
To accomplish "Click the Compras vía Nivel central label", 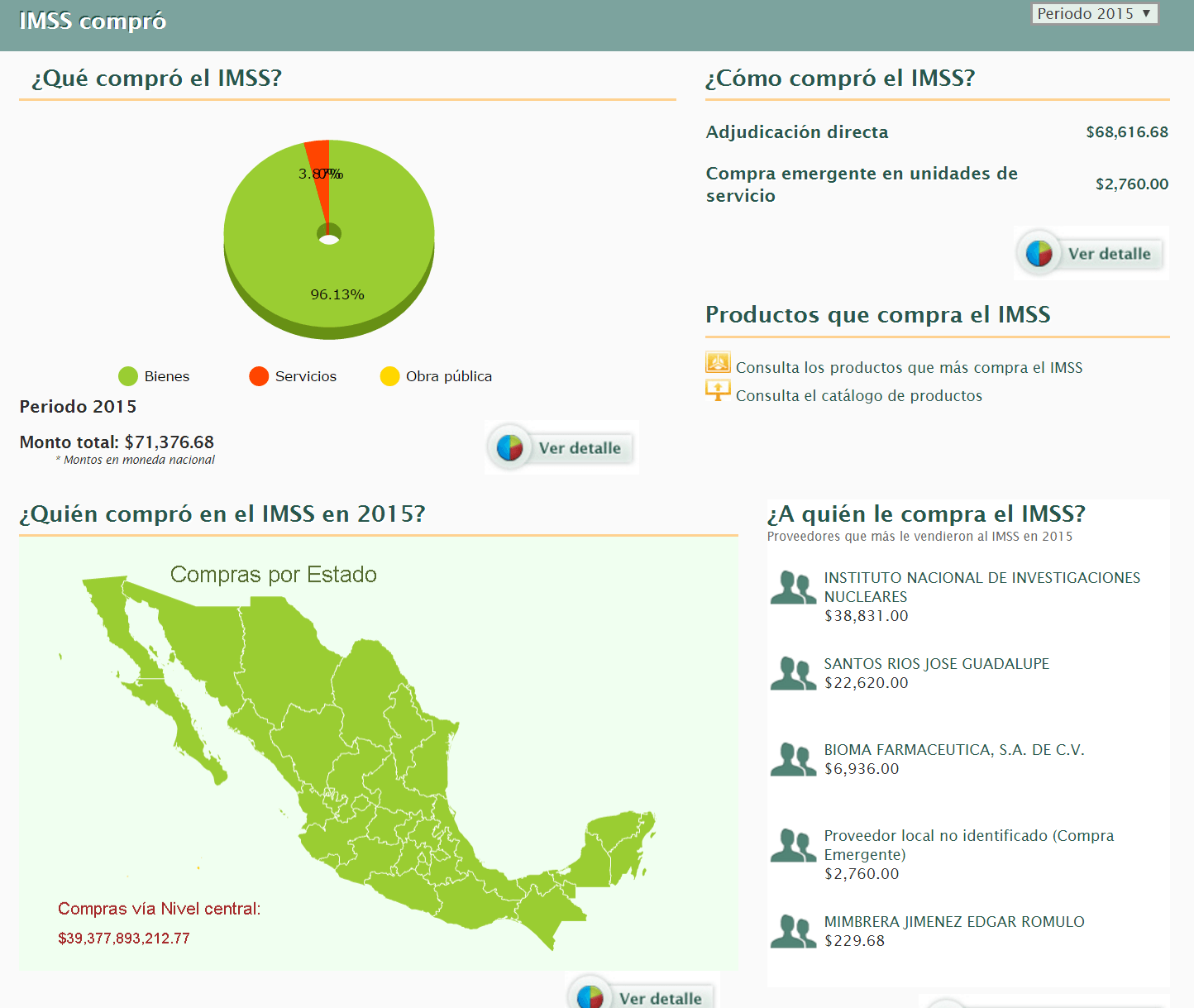I will (160, 909).
